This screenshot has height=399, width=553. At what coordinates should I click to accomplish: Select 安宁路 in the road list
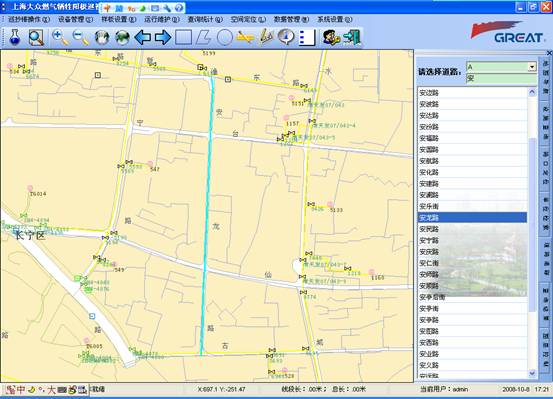[473, 240]
